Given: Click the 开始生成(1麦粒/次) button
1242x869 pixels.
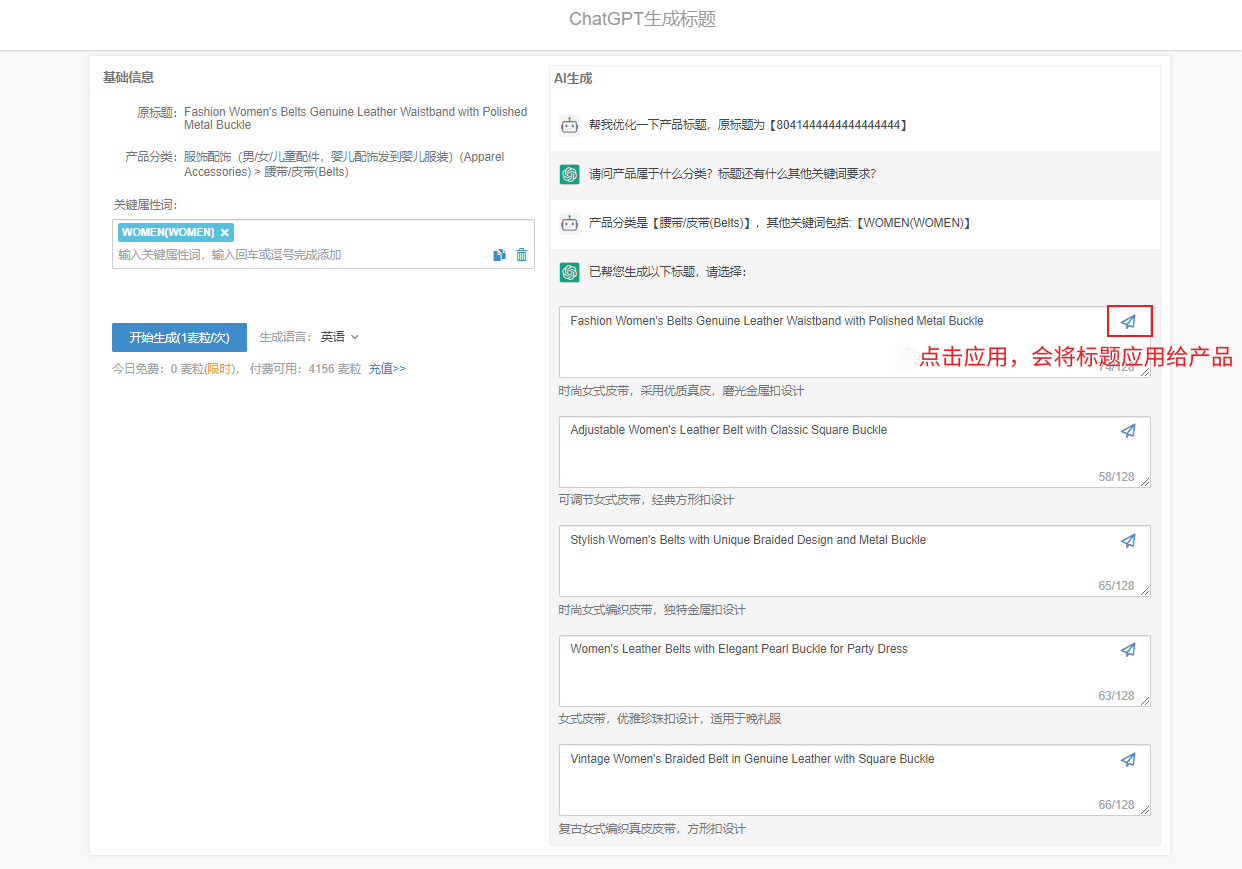Looking at the screenshot, I should point(179,337).
